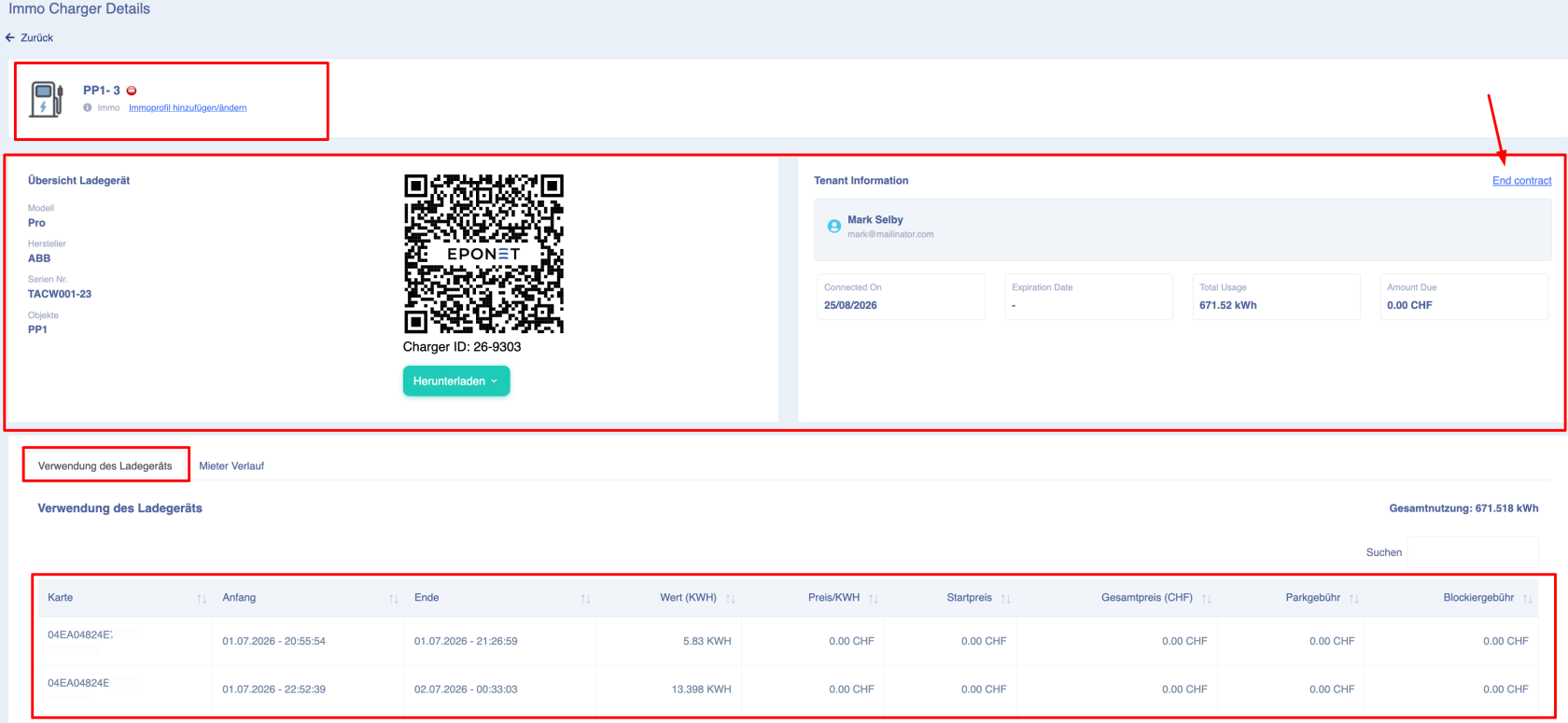Click the Total Usage 671.52 kWh value

1228,305
